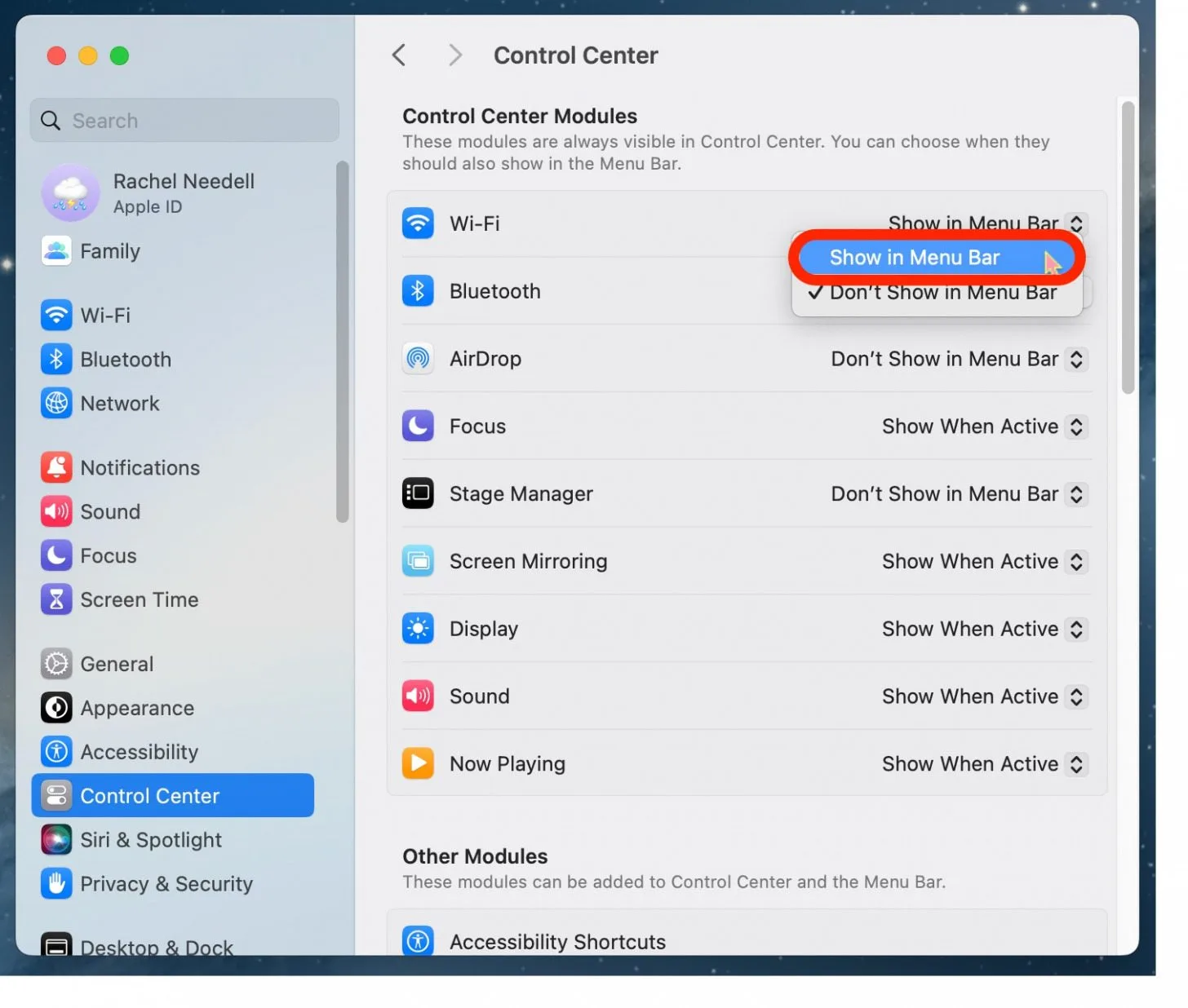The height and width of the screenshot is (1008, 1188).
Task: Click inside the Search field
Action: click(x=184, y=120)
